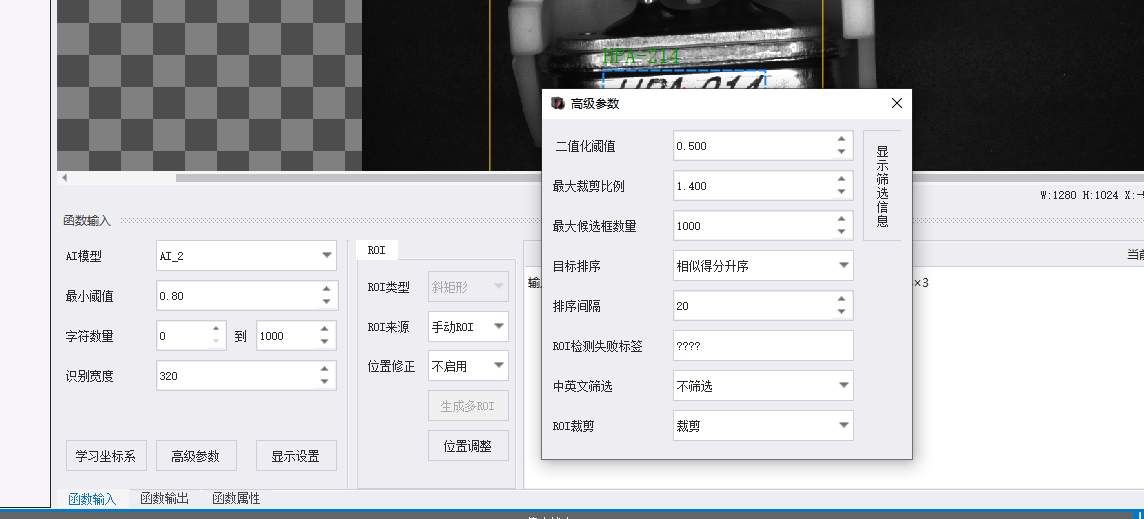1144x519 pixels.
Task: Click the horizontal scrollbar left arrow under image
Action: (64, 177)
